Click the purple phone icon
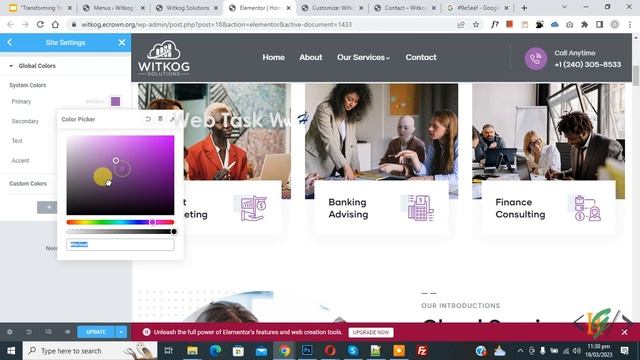Screen dimensions: 640x360 click(x=536, y=58)
